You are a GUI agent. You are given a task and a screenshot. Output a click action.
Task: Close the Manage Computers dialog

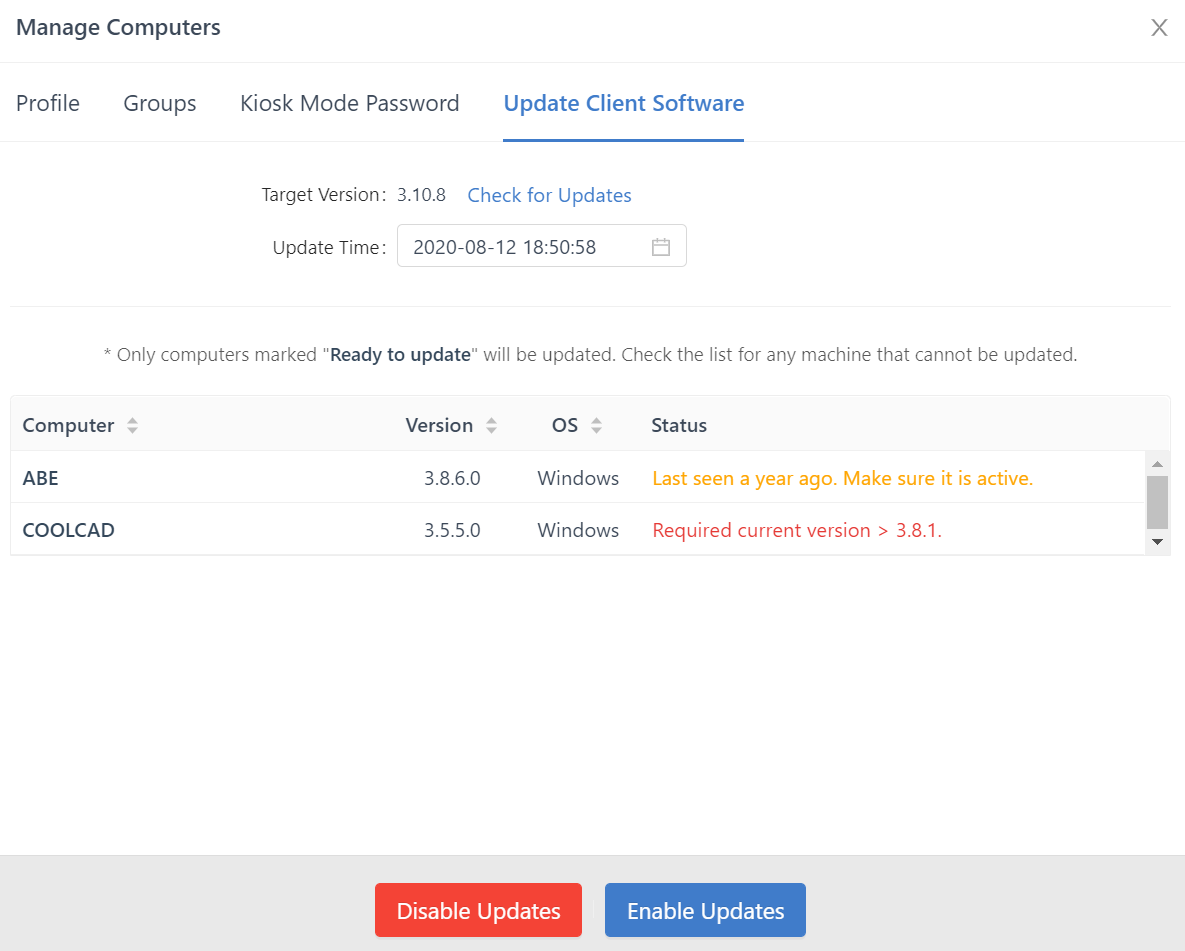pyautogui.click(x=1159, y=27)
